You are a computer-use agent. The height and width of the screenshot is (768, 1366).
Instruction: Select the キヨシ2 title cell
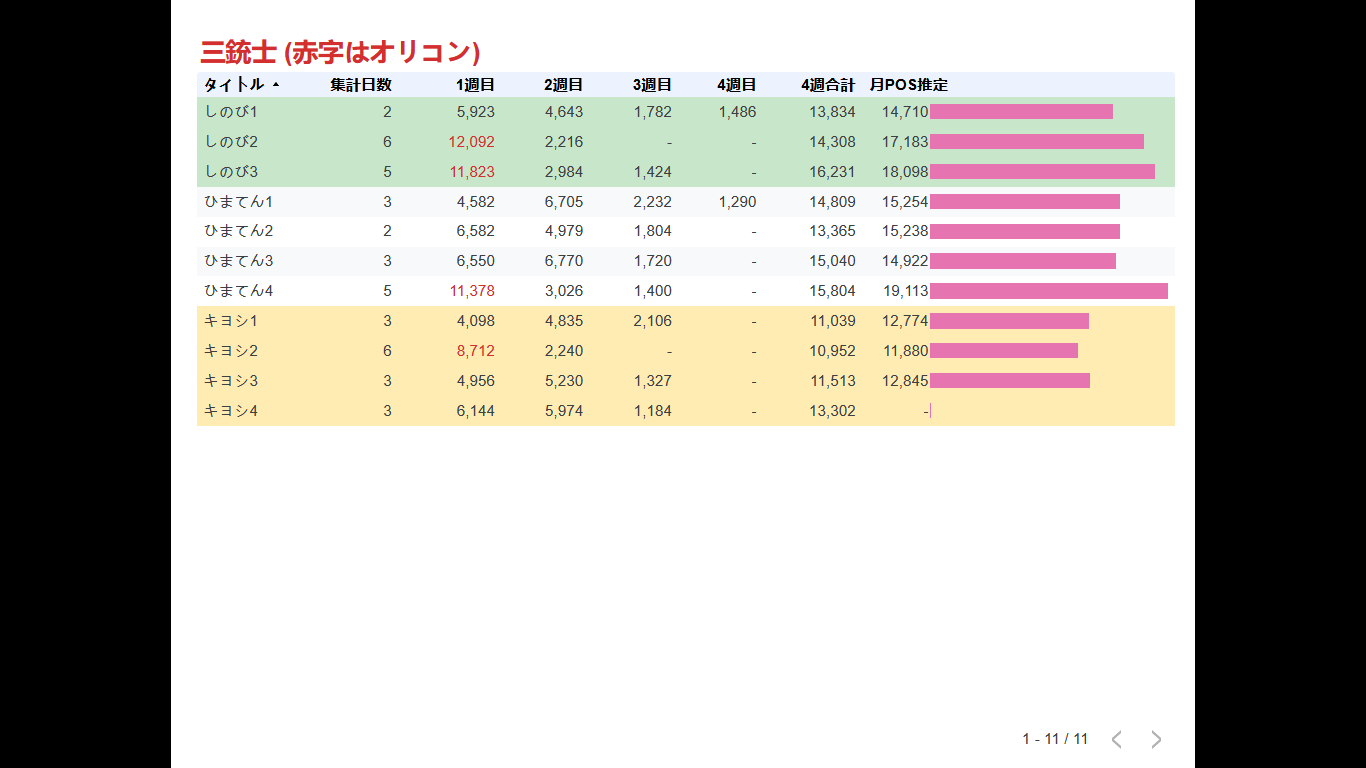pos(231,351)
